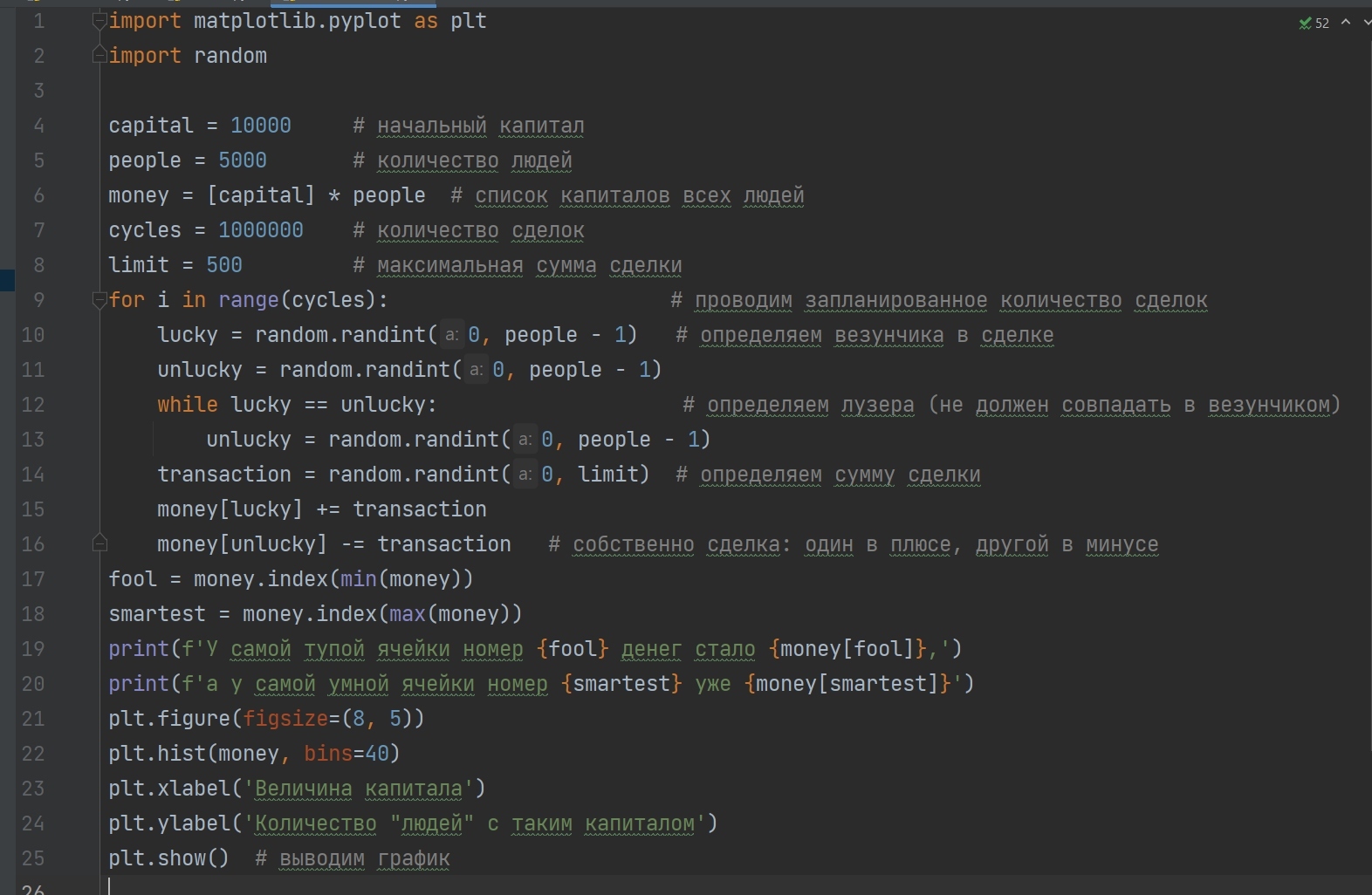The image size is (1372, 895).
Task: Click the 'a:' parameter hint on line 11
Action: tap(476, 370)
